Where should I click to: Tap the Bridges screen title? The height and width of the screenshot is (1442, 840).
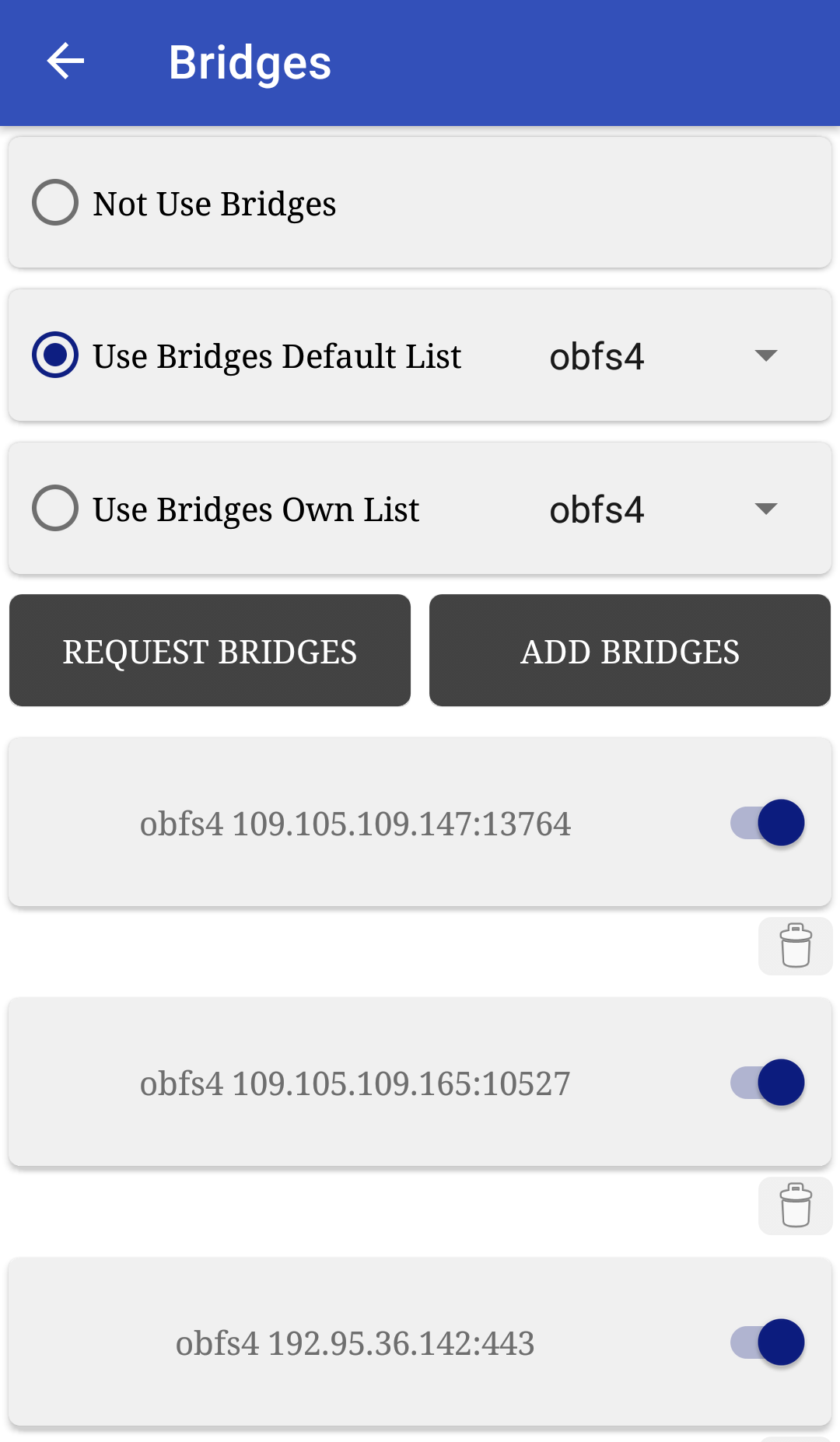[250, 63]
